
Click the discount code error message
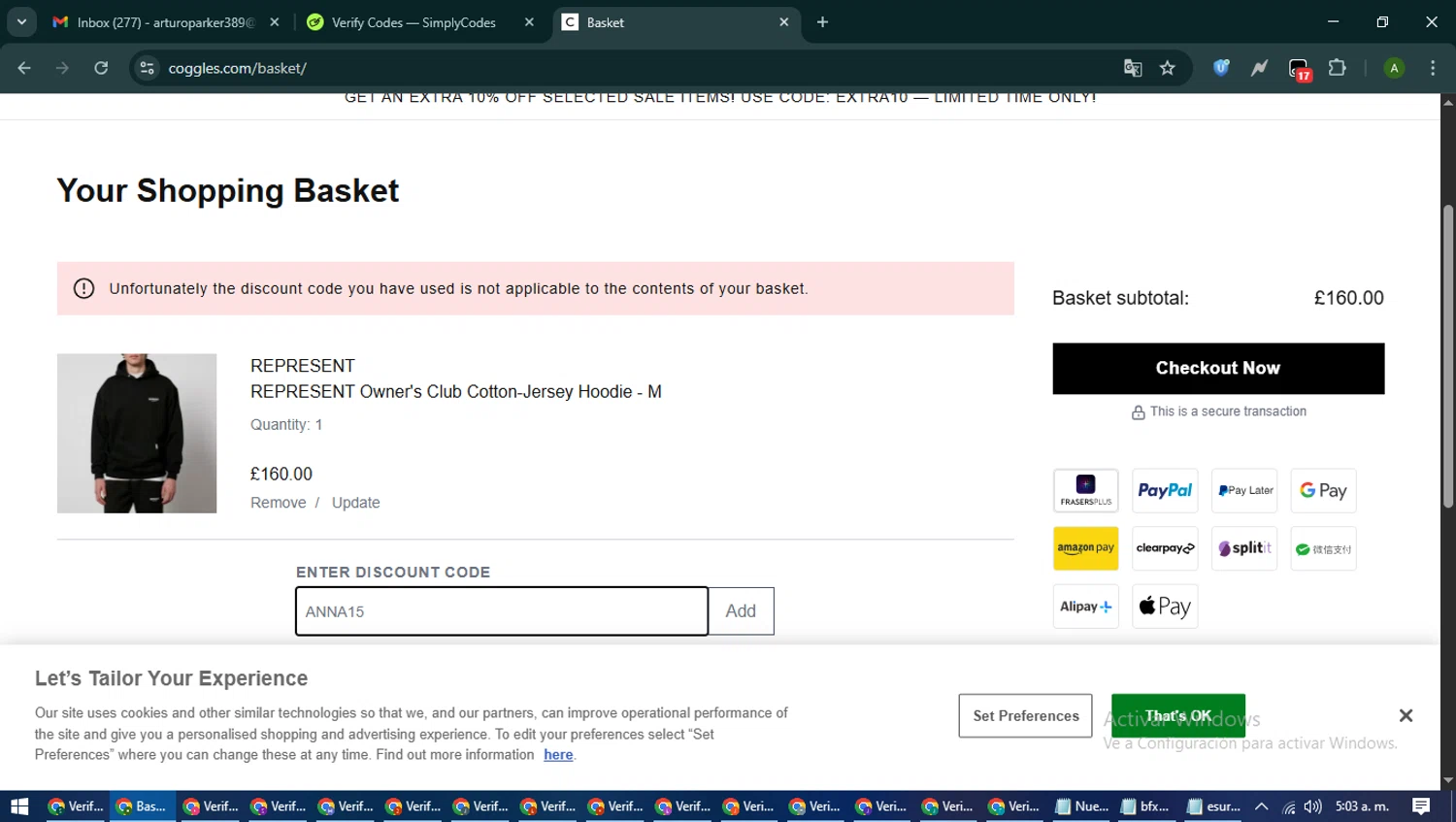(536, 288)
